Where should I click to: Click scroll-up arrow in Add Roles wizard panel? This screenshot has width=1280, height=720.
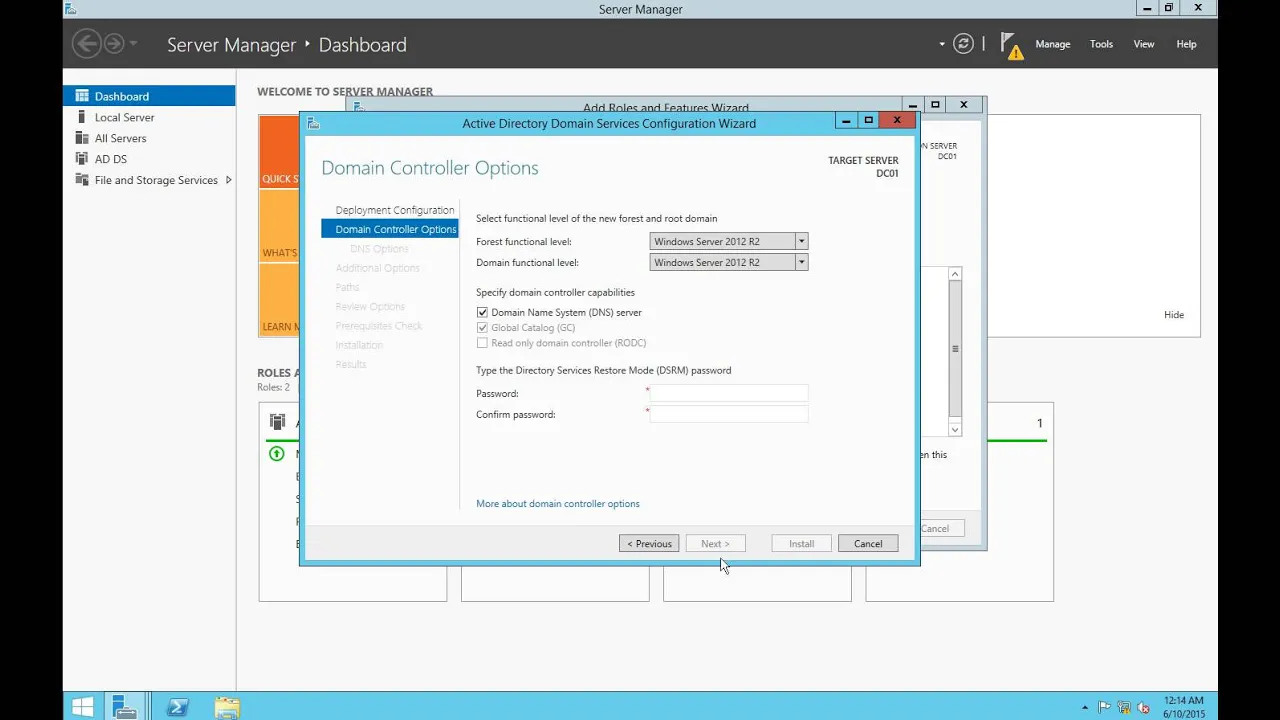pyautogui.click(x=955, y=274)
